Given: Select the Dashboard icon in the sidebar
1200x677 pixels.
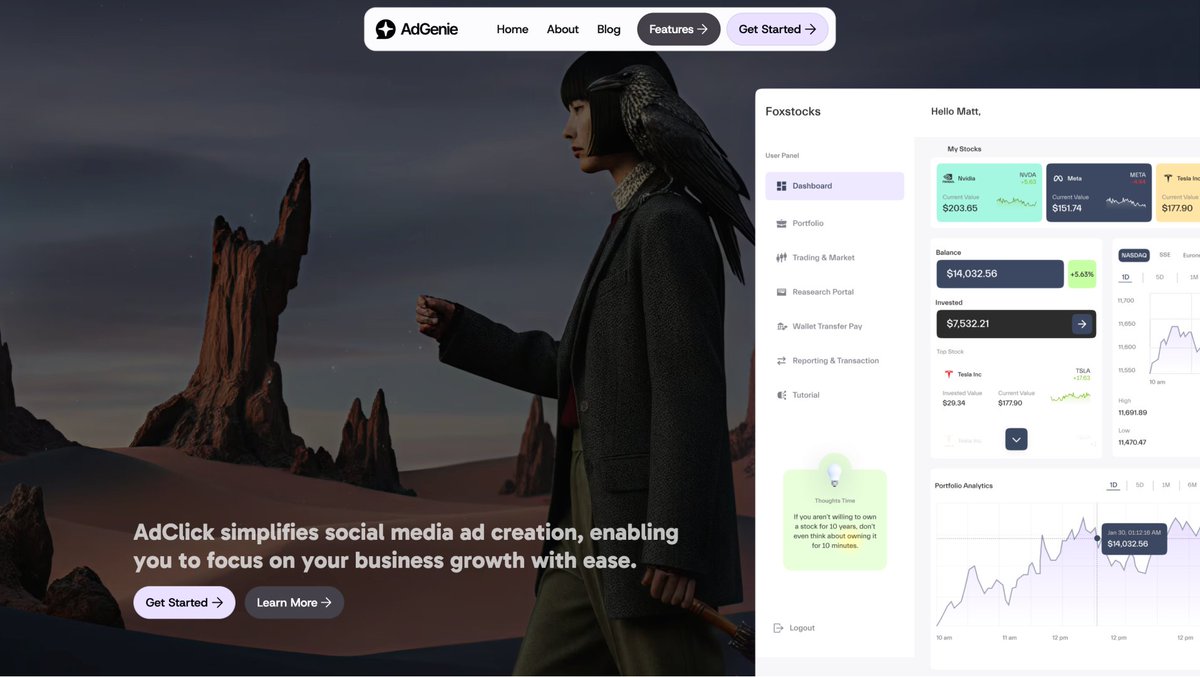Looking at the screenshot, I should [x=783, y=185].
